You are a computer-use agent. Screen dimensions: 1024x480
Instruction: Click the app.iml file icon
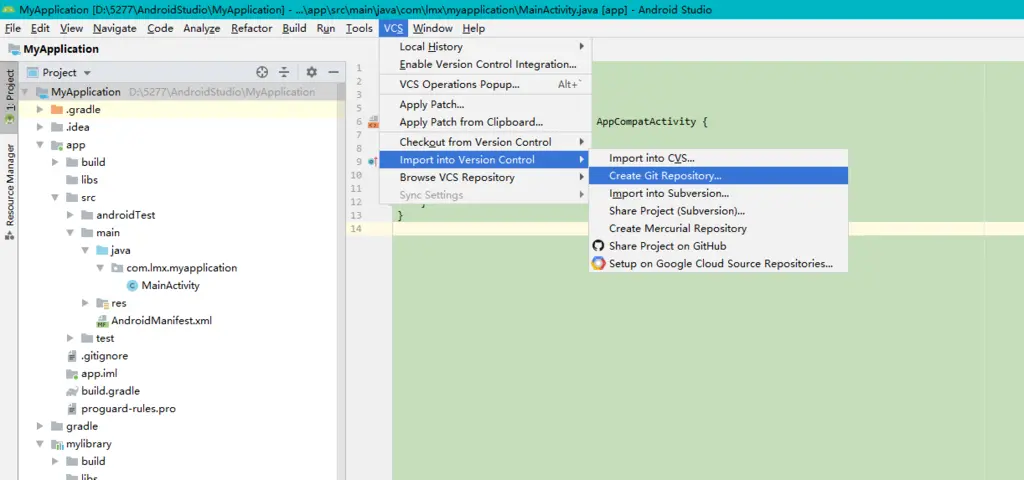coord(72,374)
